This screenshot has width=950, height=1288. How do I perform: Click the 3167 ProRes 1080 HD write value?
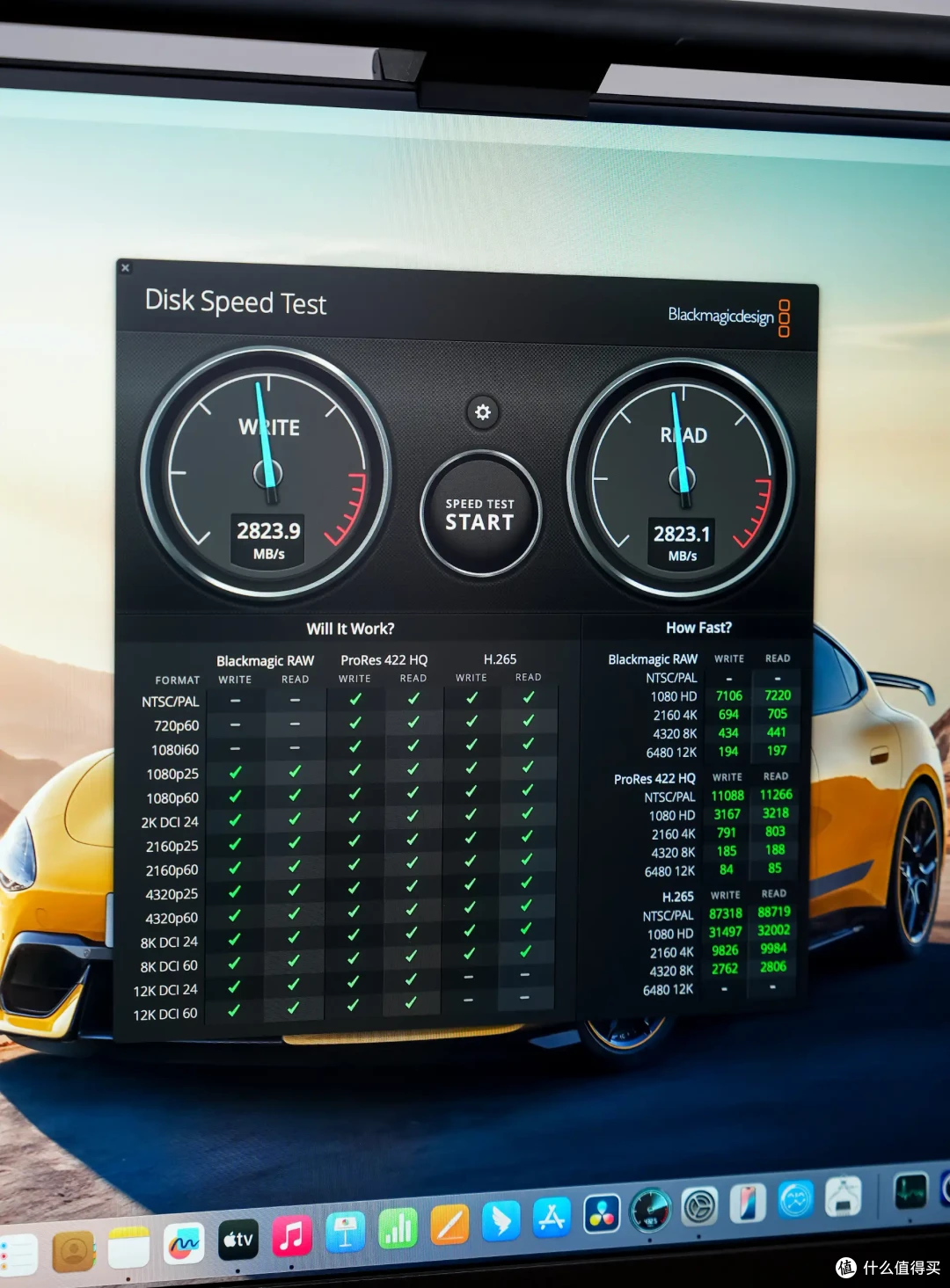tap(727, 814)
